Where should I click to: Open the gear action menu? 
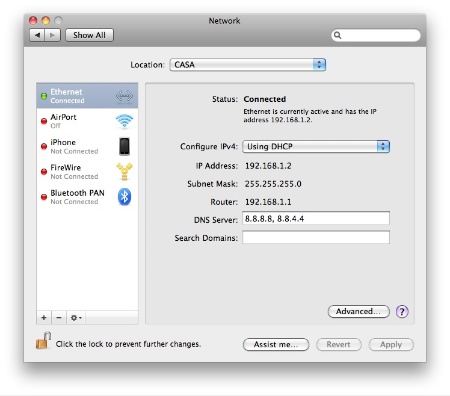point(76,318)
